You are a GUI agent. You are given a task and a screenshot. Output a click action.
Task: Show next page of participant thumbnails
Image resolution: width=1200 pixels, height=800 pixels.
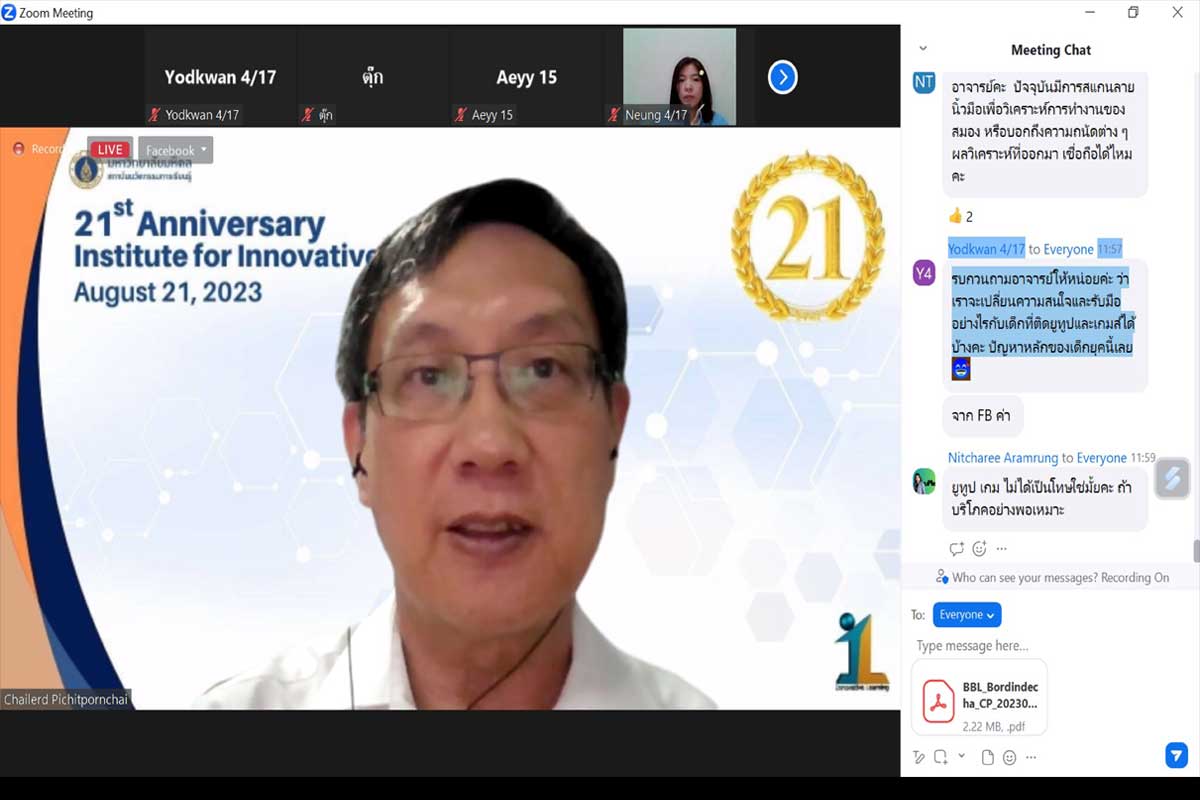782,77
